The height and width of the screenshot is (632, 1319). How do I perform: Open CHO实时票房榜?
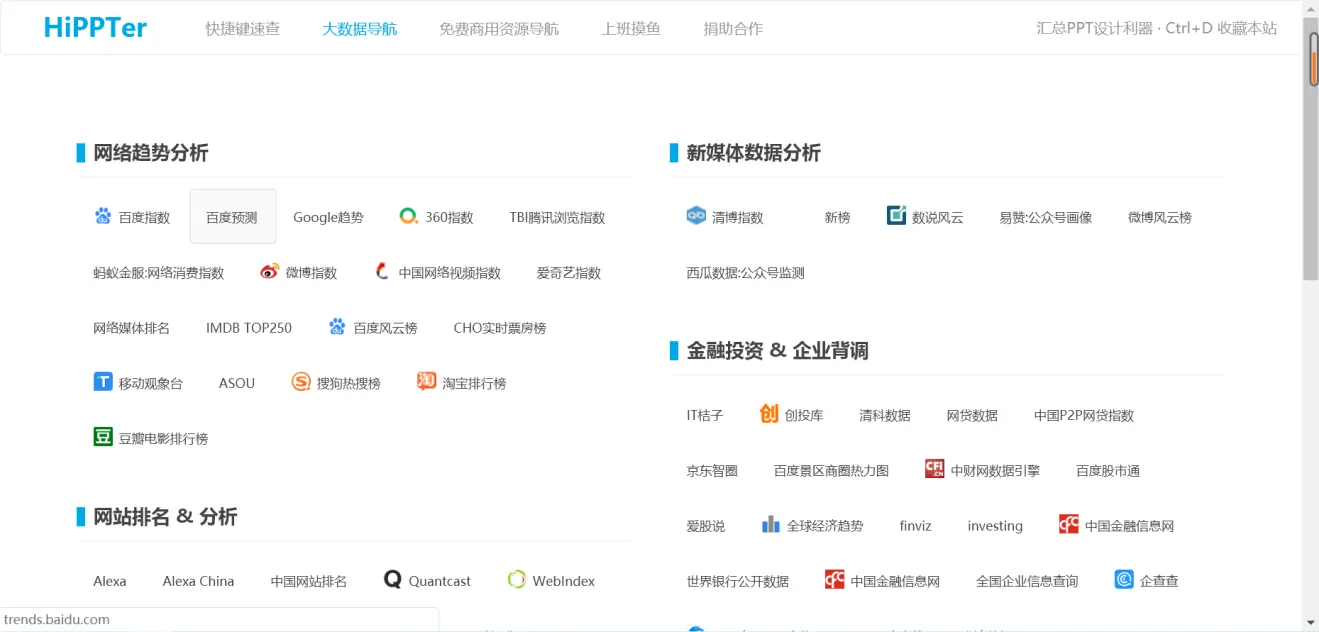[500, 327]
